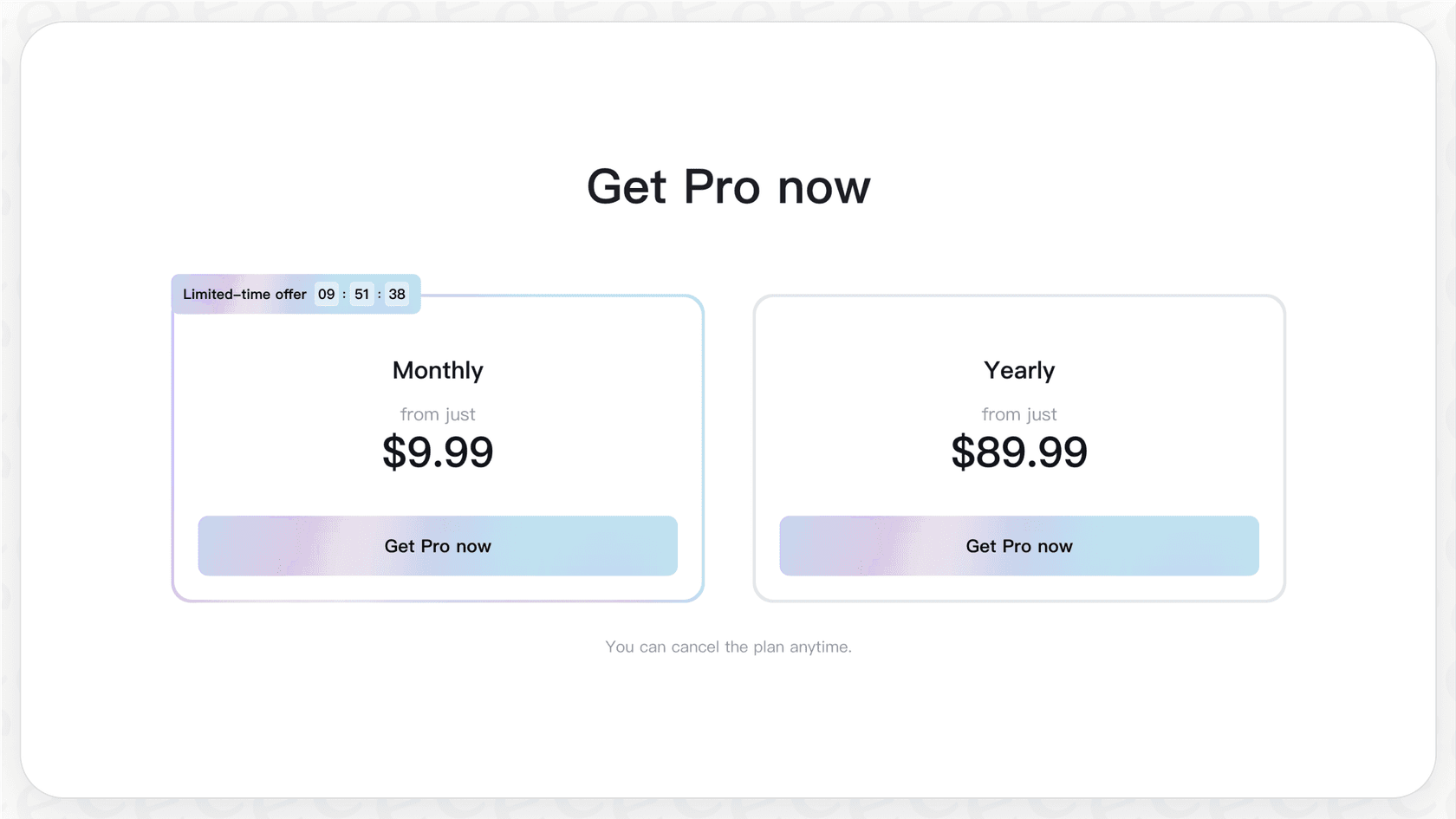The width and height of the screenshot is (1456, 819).
Task: Click the Limited-time offer badge
Action: tap(244, 295)
